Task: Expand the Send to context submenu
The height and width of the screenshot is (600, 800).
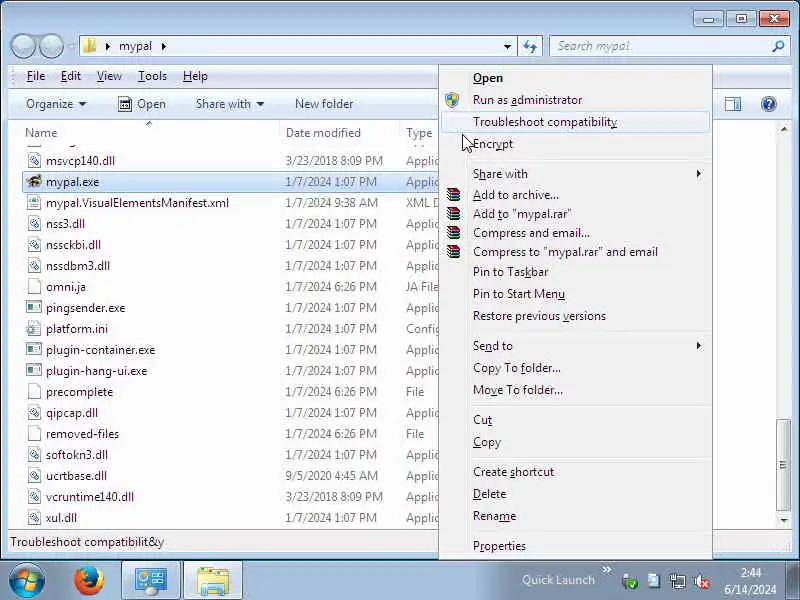Action: [698, 346]
